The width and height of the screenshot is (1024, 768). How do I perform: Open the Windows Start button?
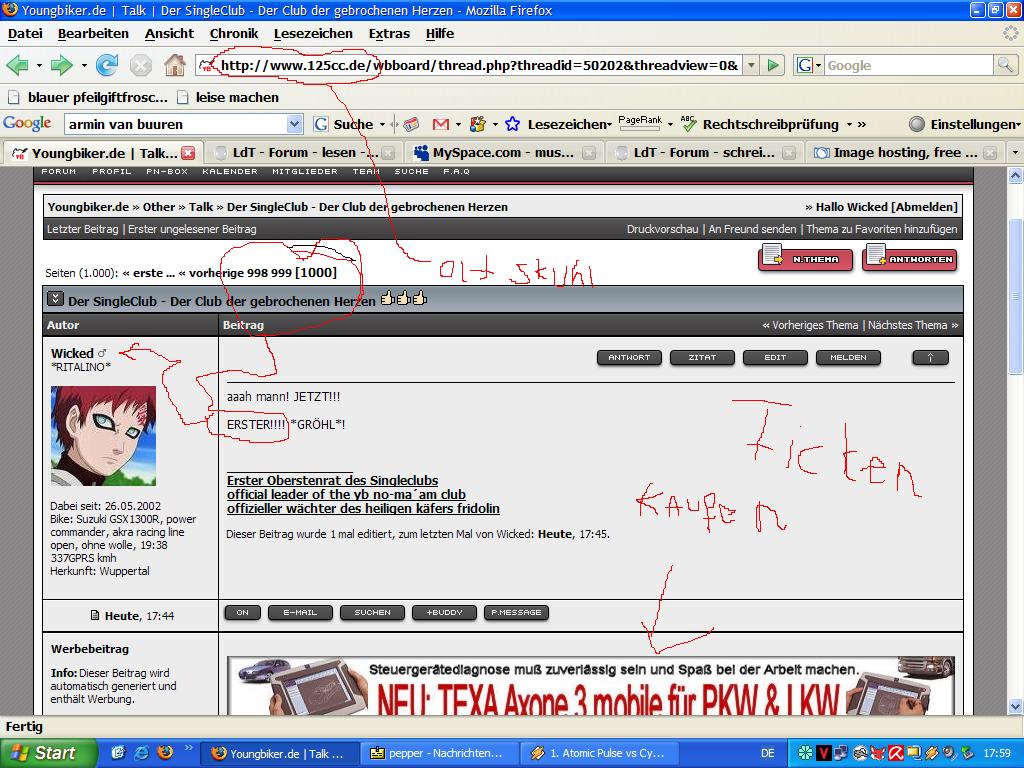coord(48,753)
